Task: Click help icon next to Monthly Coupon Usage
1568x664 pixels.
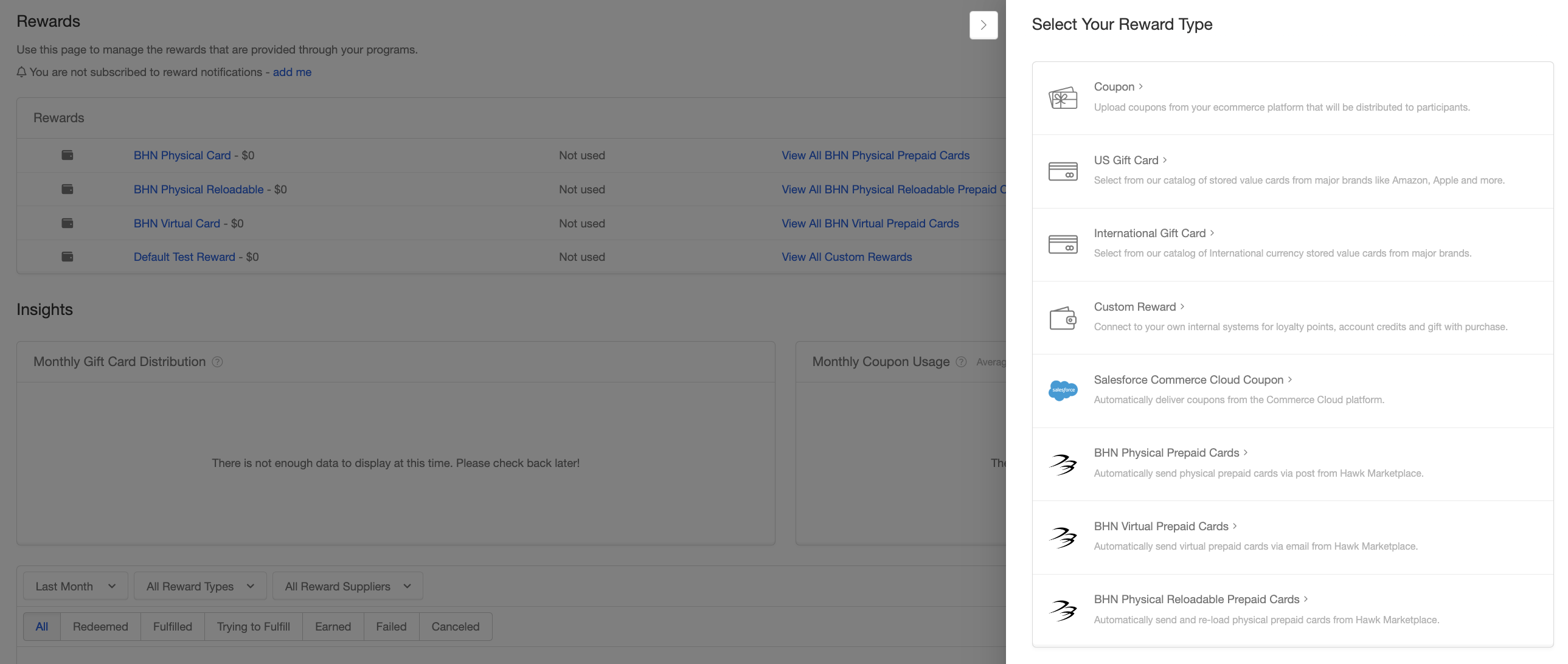Action: tap(961, 362)
